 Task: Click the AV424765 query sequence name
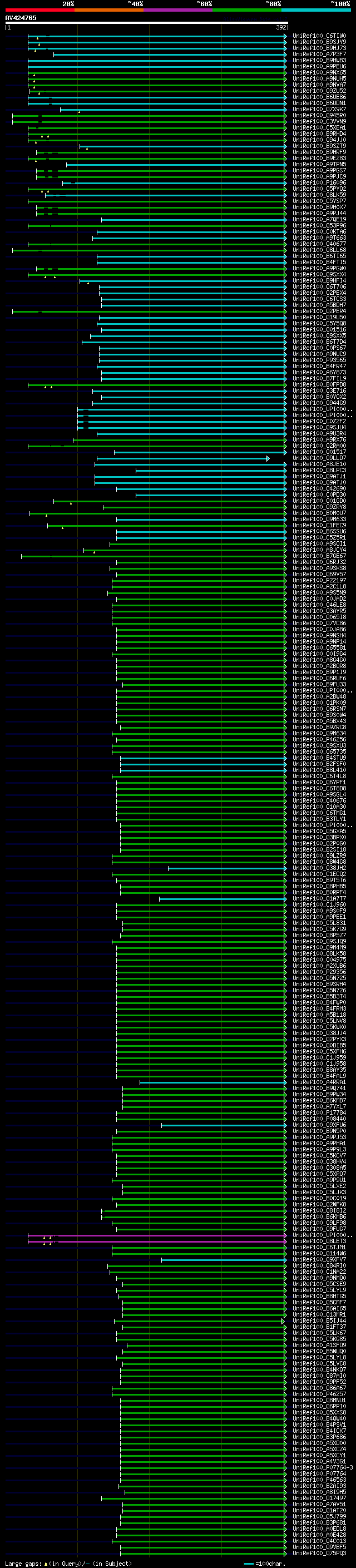point(21,18)
